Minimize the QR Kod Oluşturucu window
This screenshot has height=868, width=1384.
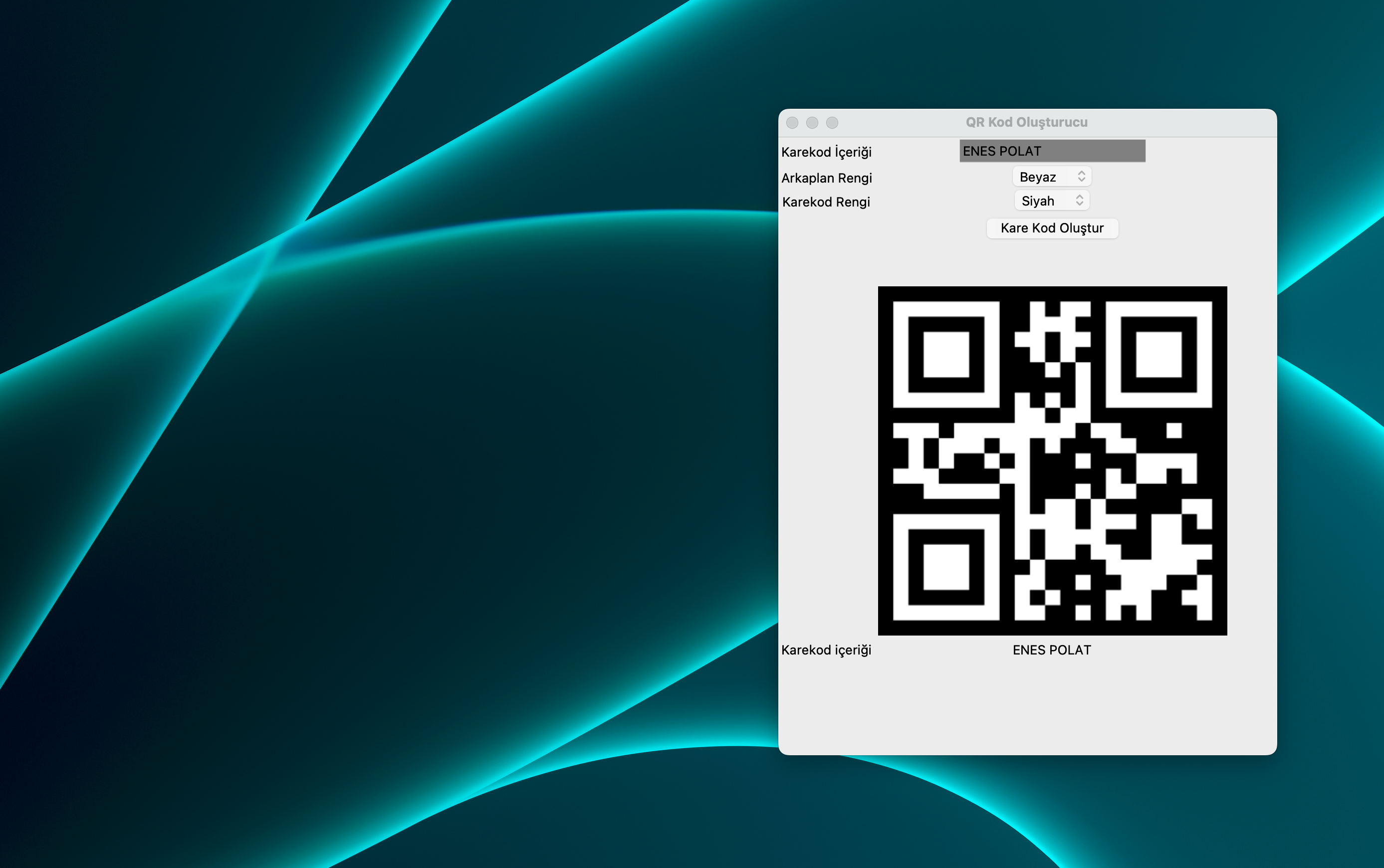tap(812, 123)
